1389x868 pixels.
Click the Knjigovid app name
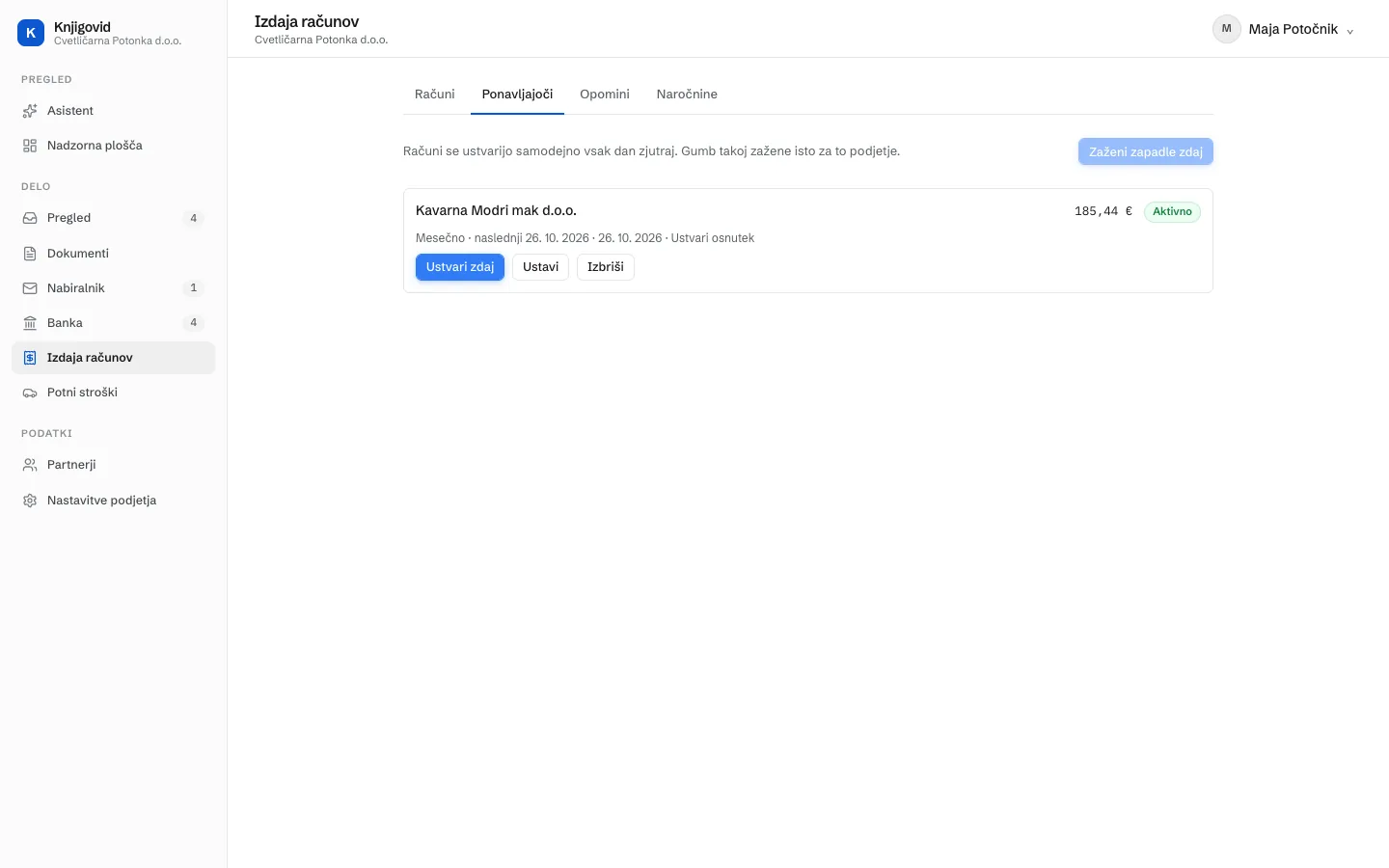coord(82,27)
